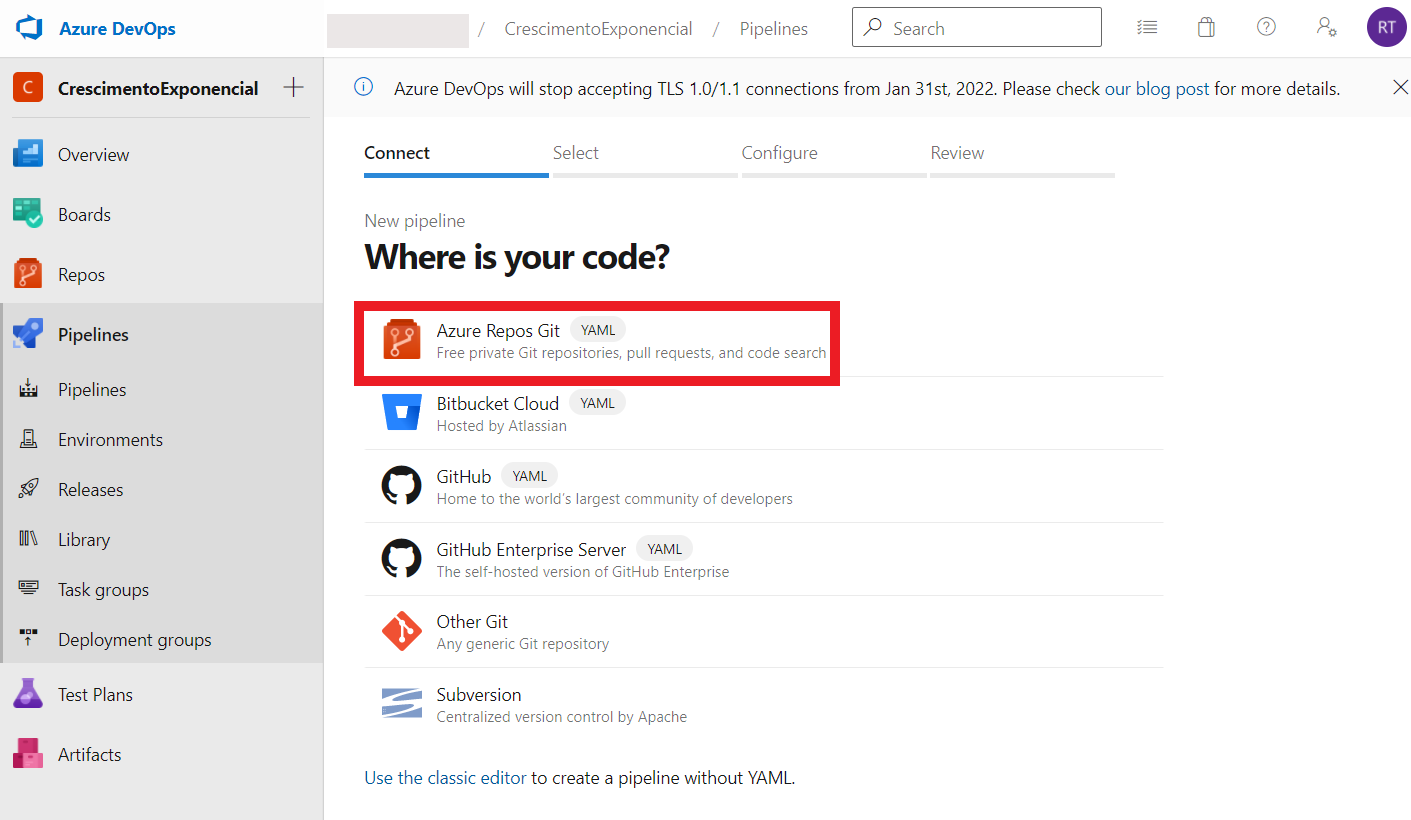Screen dimensions: 1411x820
Task: Open the work items list icon
Action: pos(1148,28)
